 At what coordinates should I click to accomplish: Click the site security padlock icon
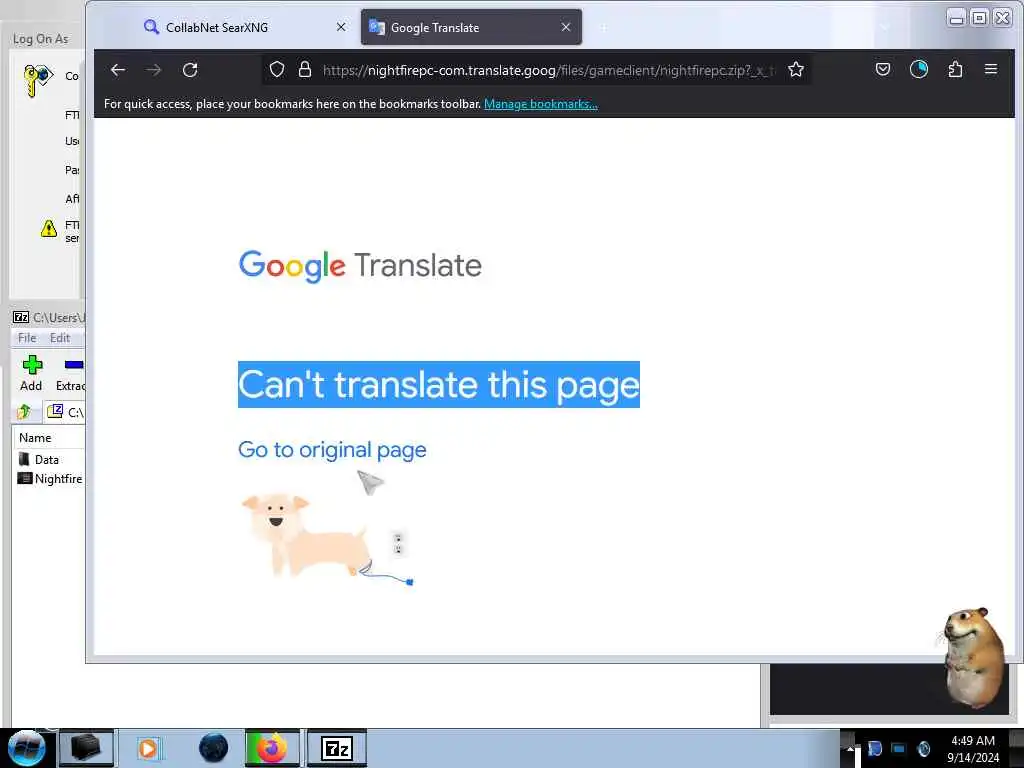pos(304,70)
